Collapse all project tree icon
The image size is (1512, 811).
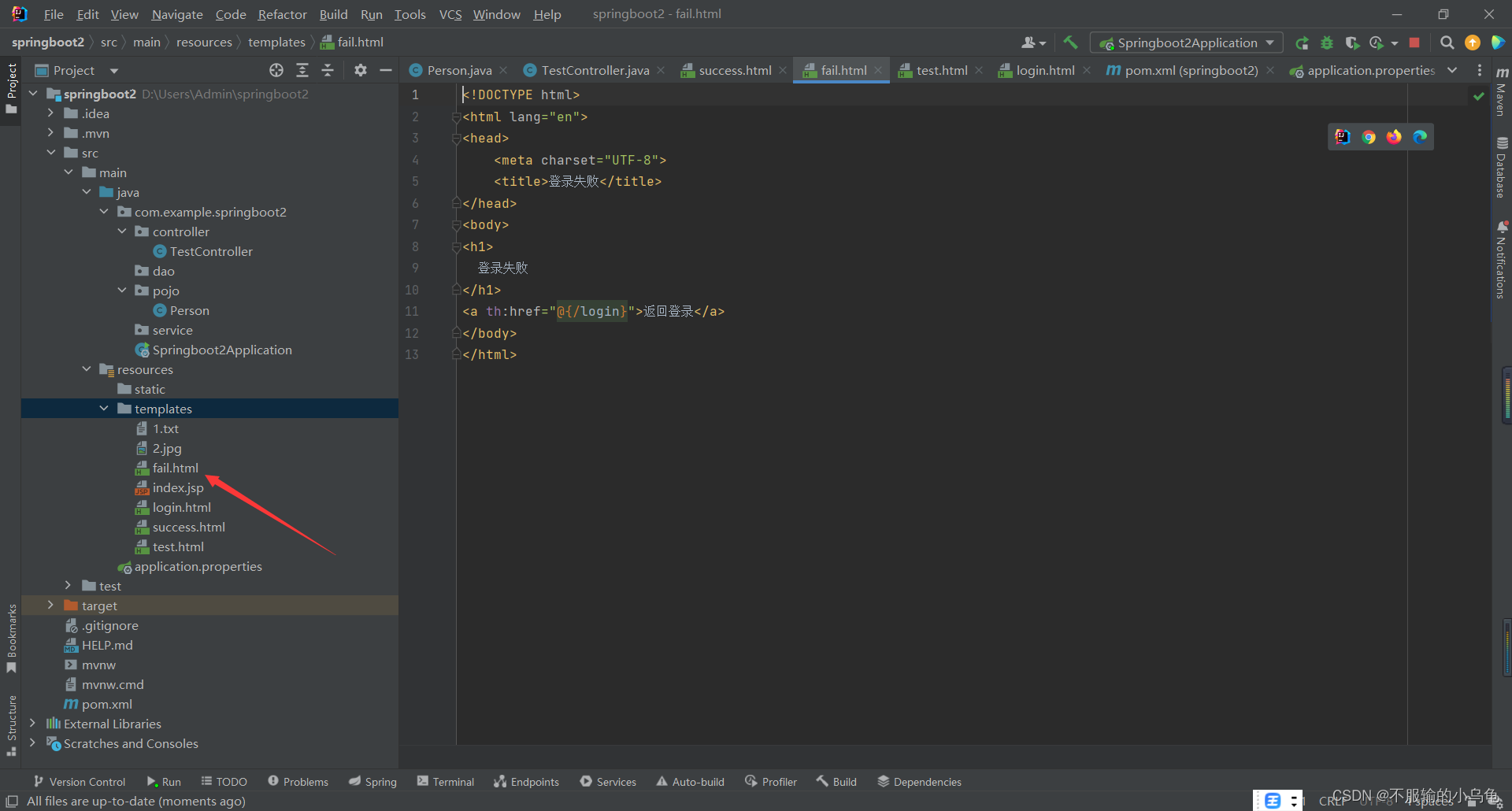pos(328,70)
